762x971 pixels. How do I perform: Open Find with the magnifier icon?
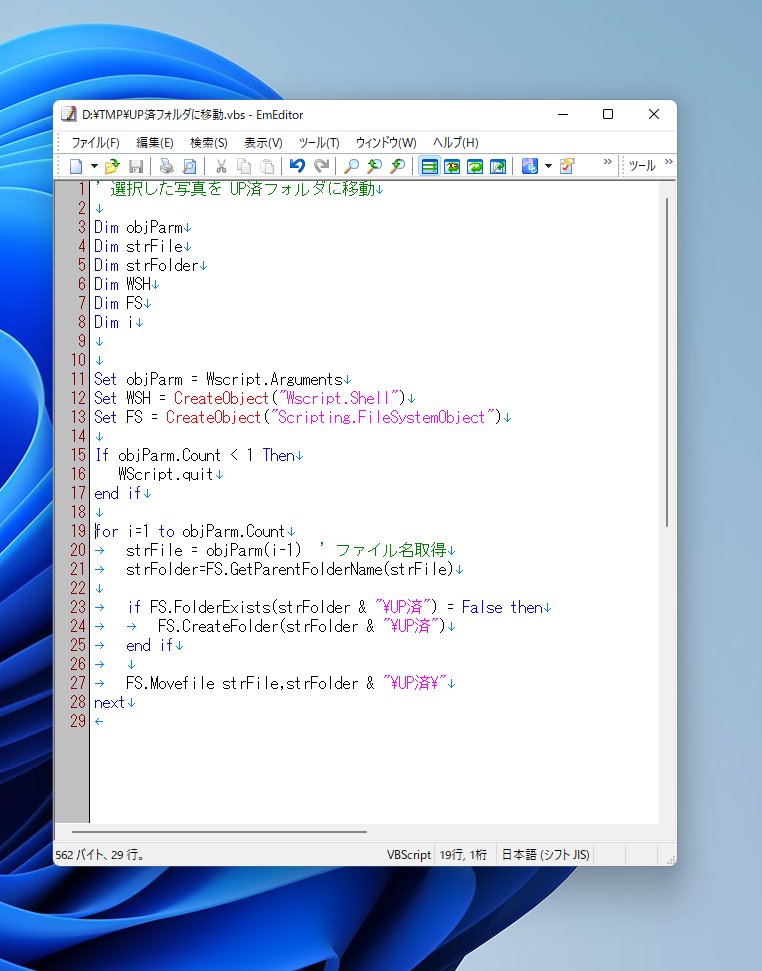[352, 166]
